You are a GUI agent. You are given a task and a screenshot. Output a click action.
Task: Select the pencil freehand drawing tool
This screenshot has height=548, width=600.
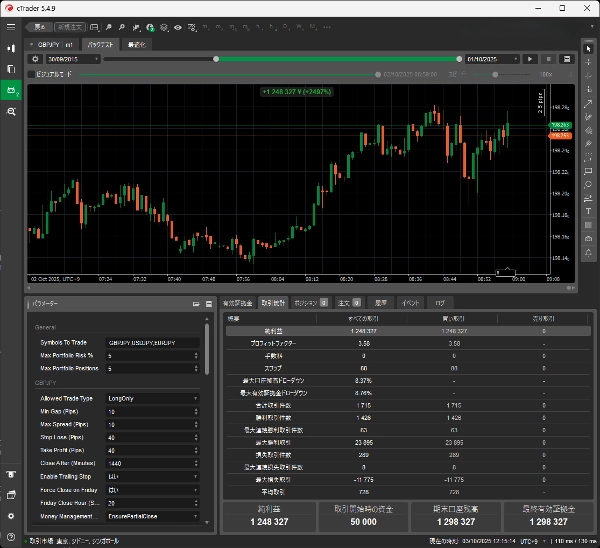pyautogui.click(x=589, y=117)
